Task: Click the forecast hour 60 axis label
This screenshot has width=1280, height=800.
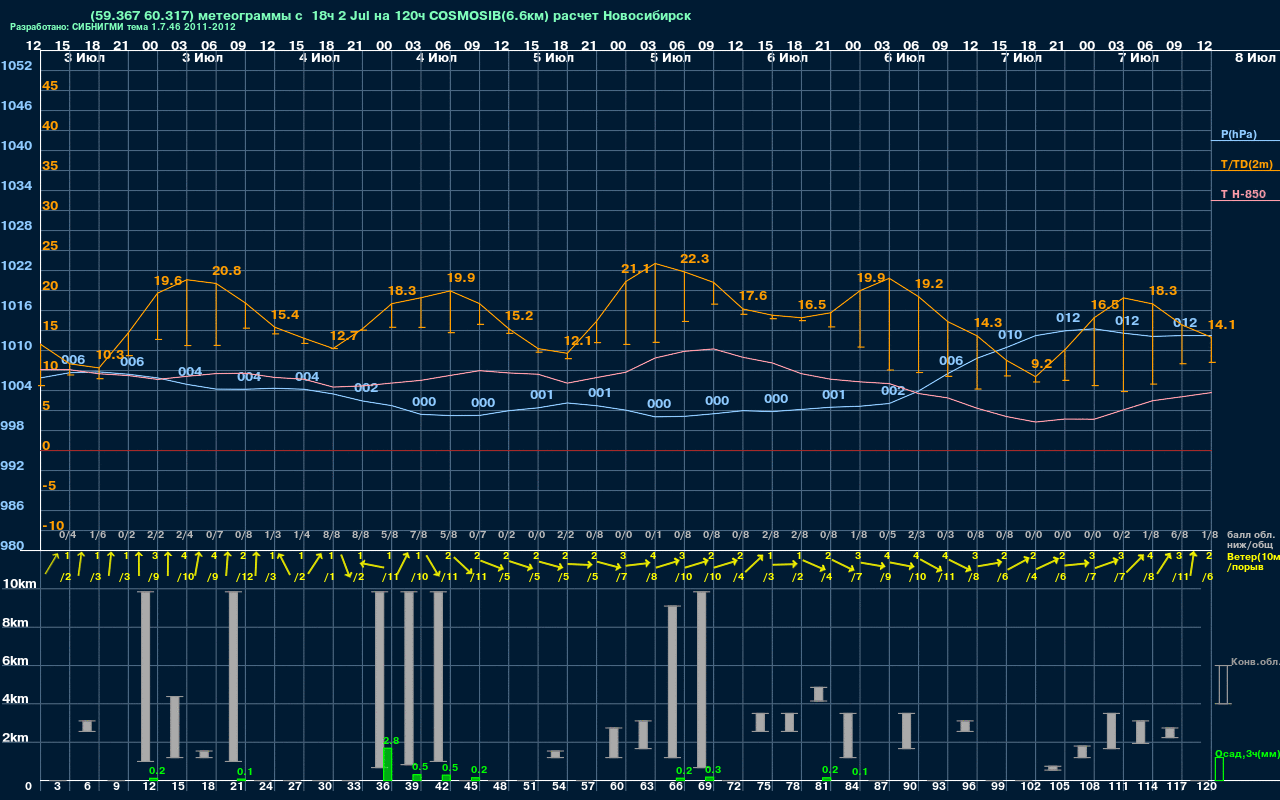Action: coord(617,787)
